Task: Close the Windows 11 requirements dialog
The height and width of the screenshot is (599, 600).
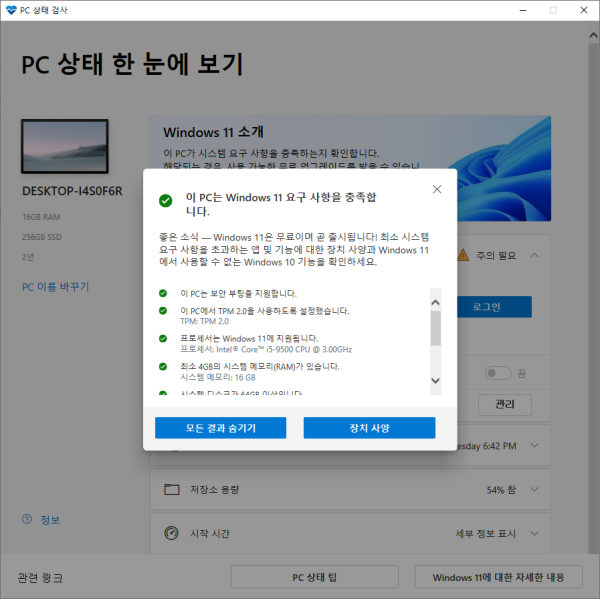Action: (437, 189)
